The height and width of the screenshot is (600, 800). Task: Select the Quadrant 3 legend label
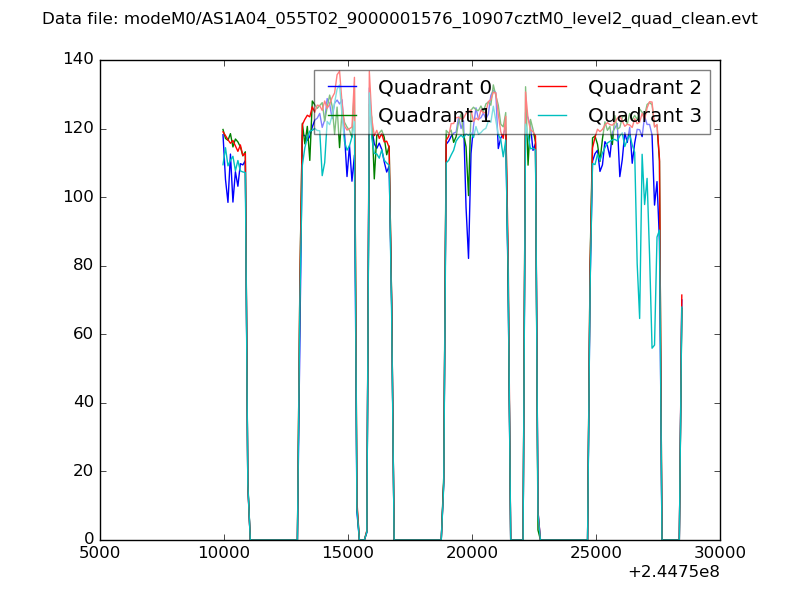(644, 116)
